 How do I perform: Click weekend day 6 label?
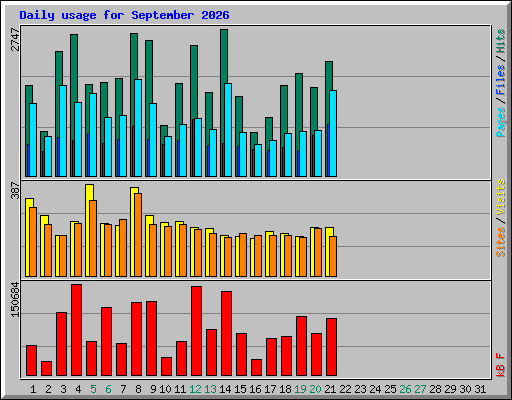(108, 389)
